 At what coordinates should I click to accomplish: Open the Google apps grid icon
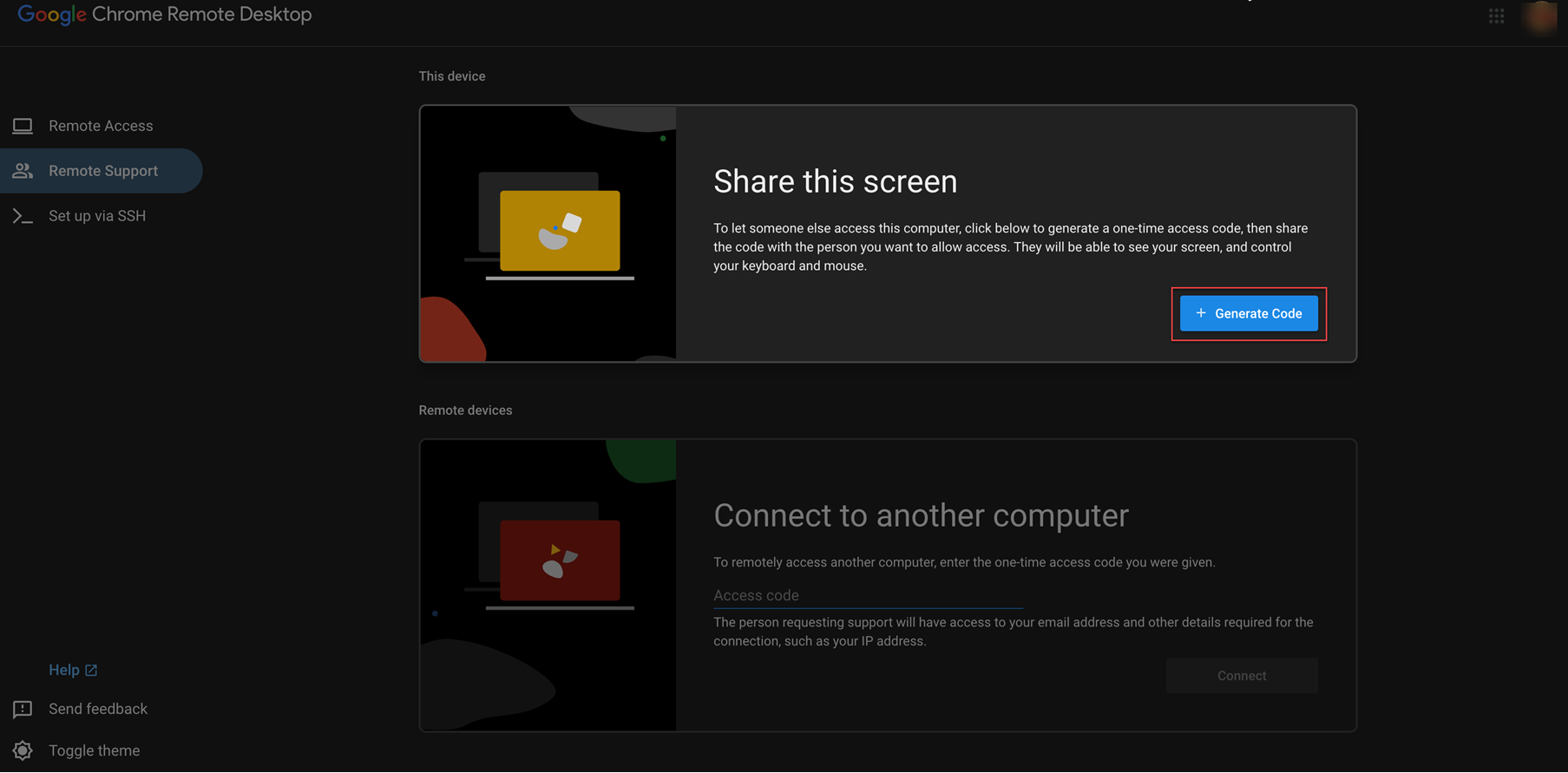(1497, 16)
